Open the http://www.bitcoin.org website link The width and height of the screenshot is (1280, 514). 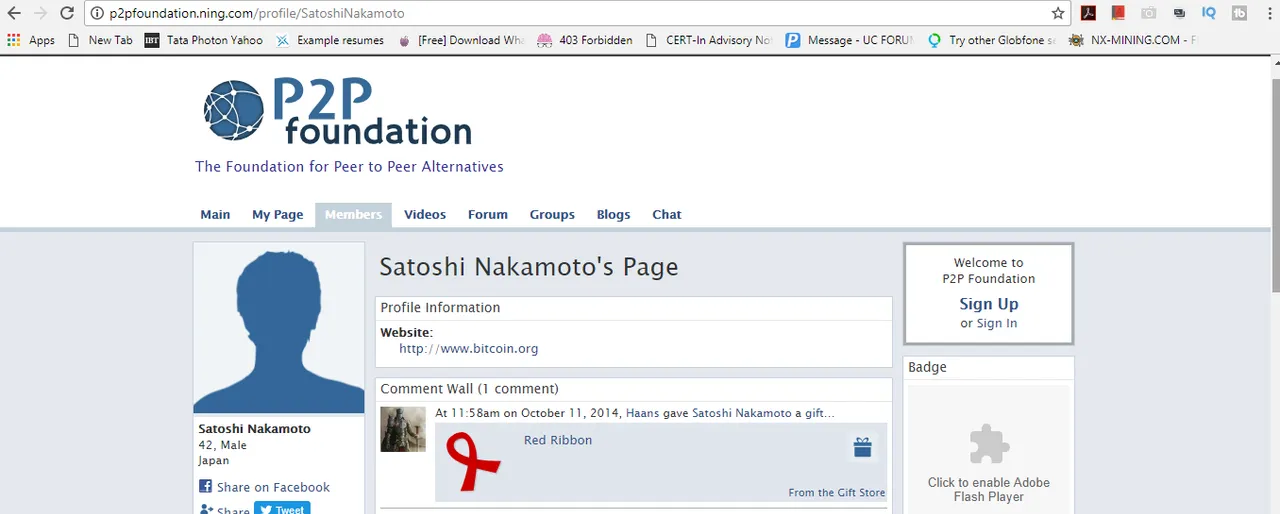469,349
